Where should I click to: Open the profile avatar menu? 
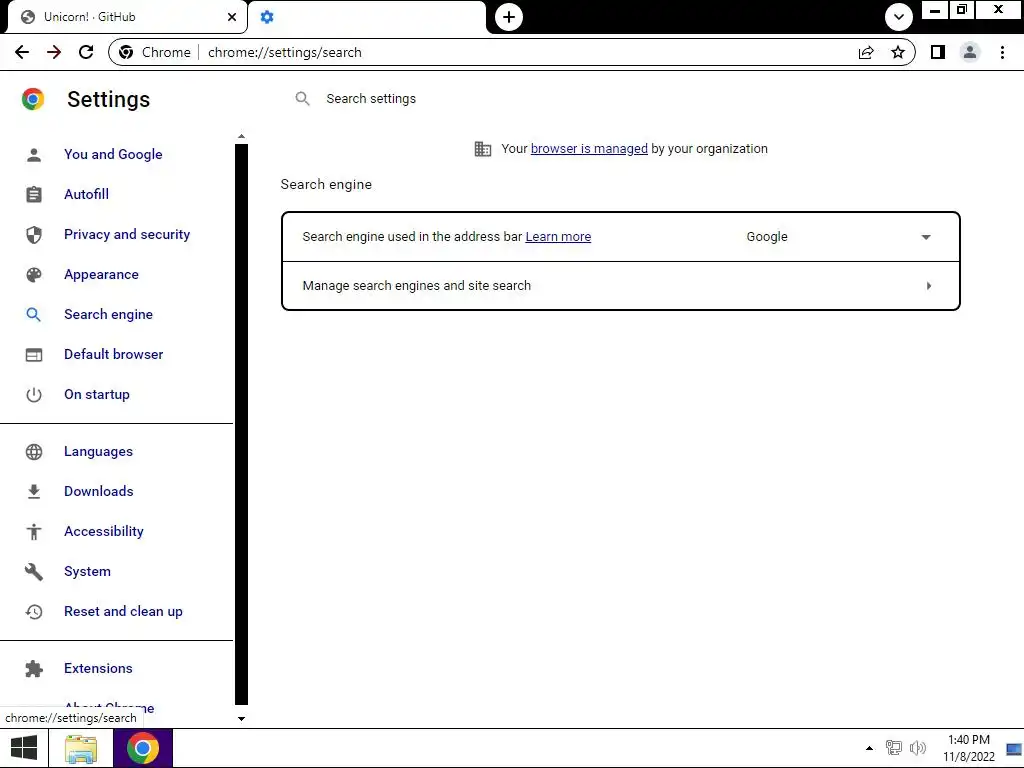point(970,52)
